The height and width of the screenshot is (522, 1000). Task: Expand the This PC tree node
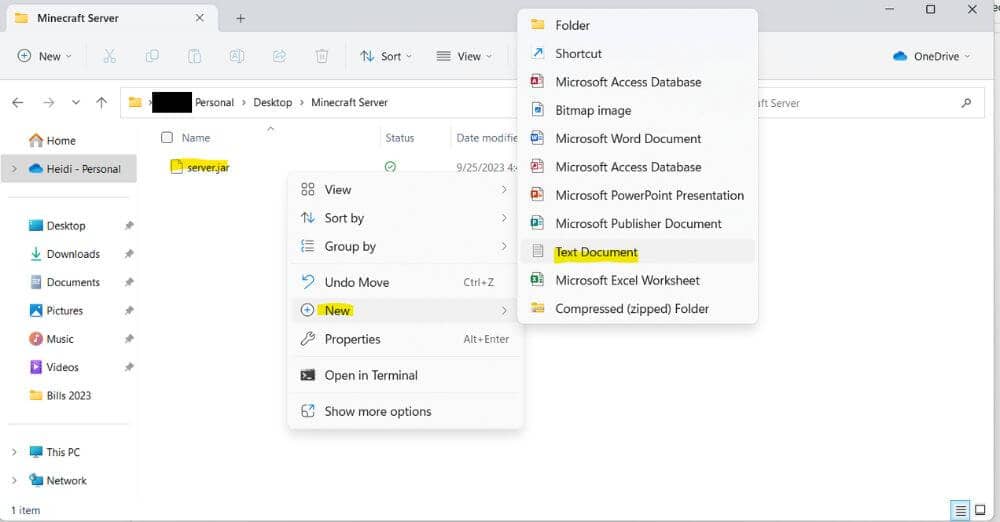14,452
